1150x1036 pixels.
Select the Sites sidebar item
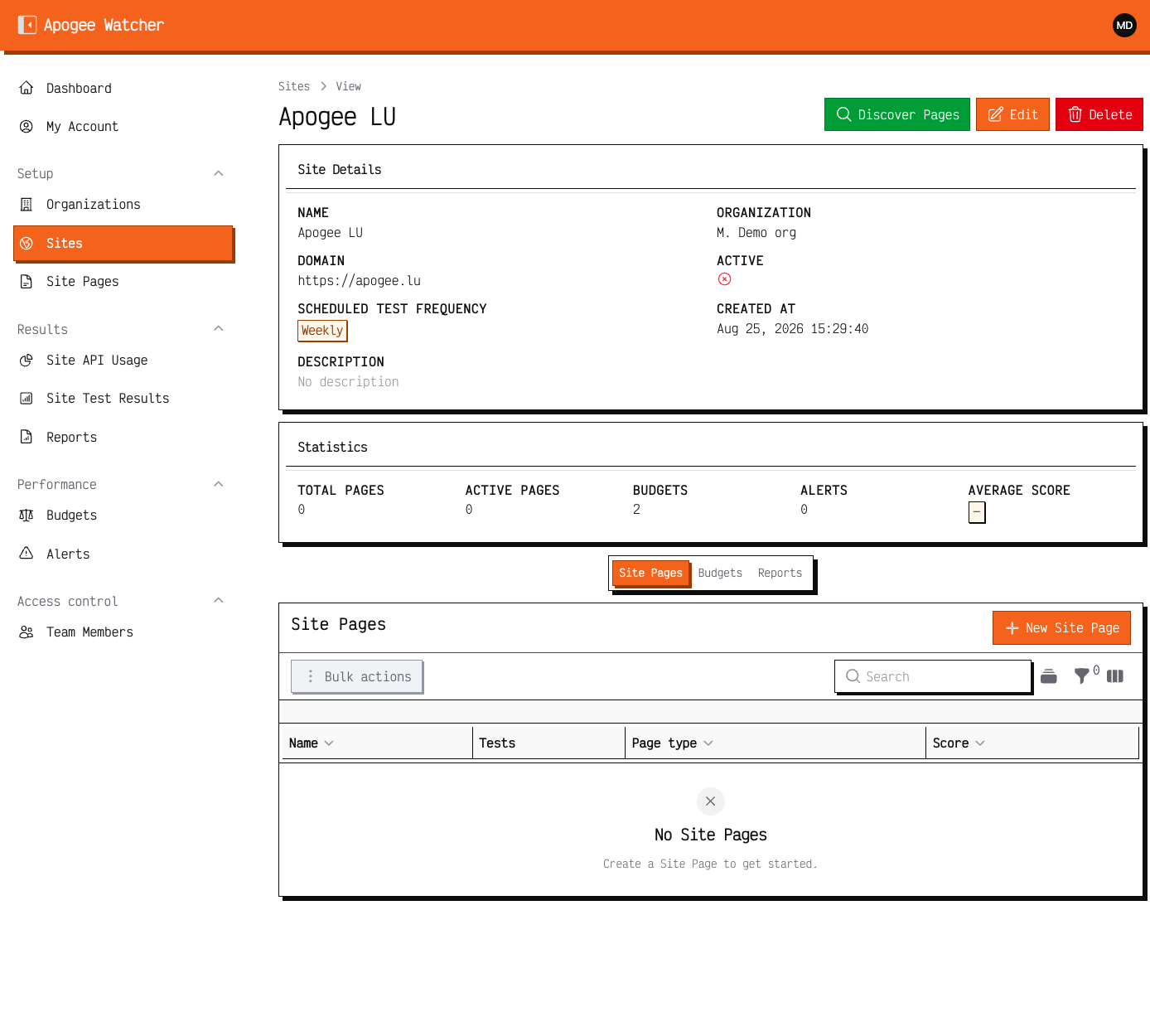[x=123, y=243]
